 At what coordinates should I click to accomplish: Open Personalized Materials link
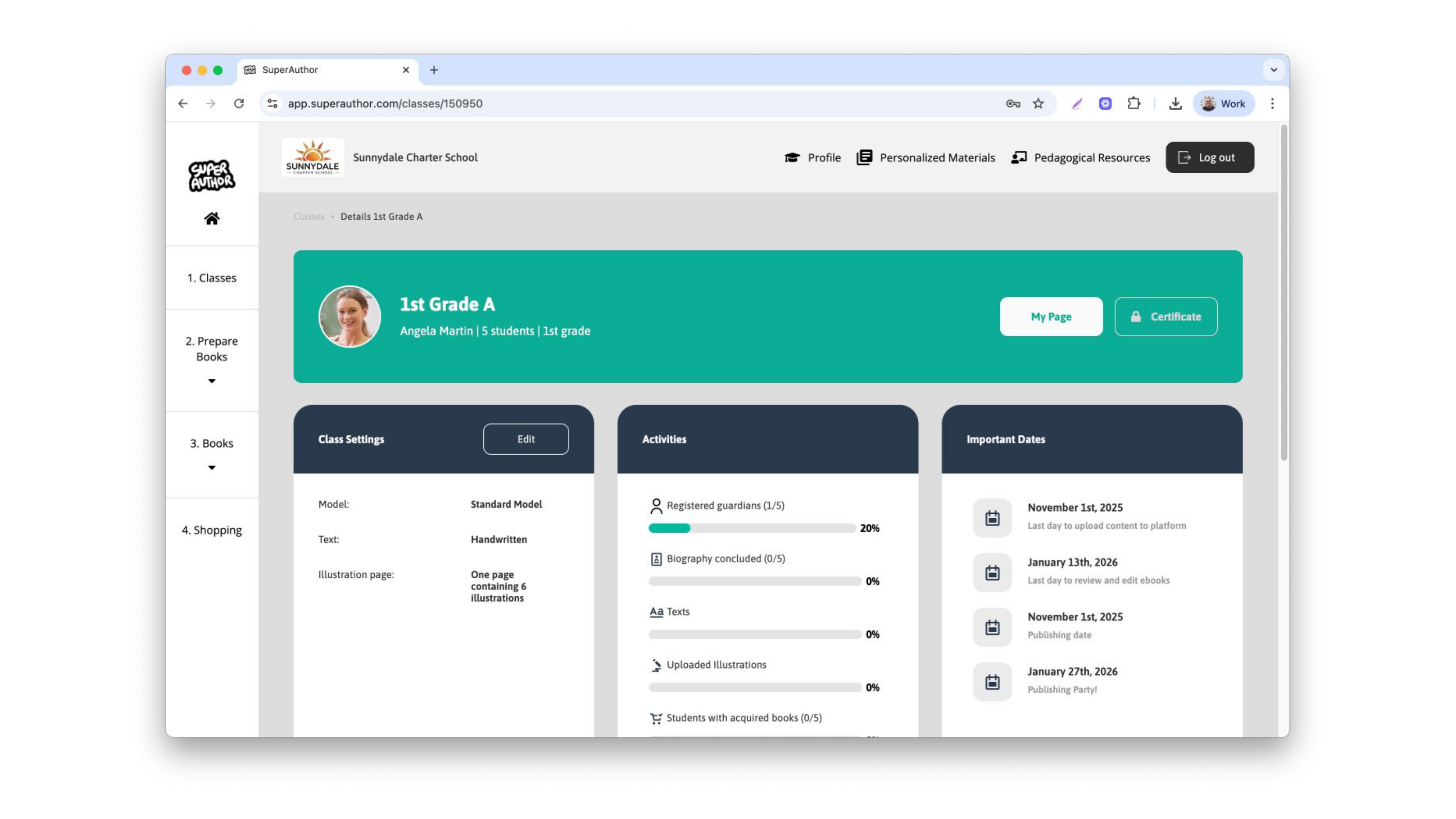[x=925, y=157]
